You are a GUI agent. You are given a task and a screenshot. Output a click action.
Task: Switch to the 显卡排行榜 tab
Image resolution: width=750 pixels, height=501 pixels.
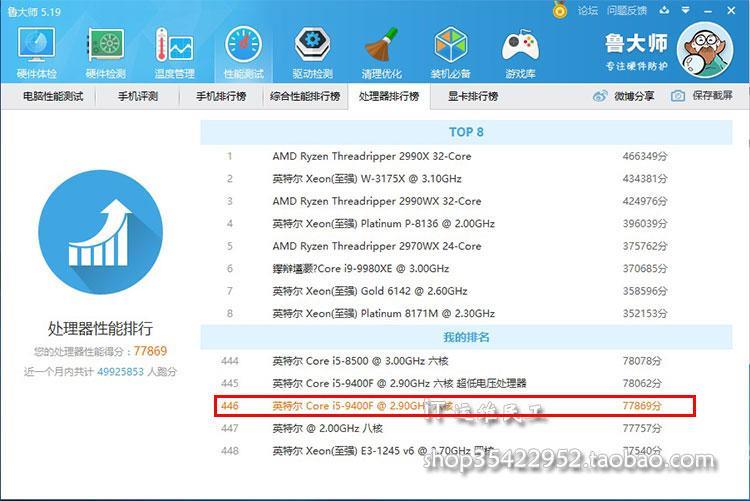click(472, 97)
